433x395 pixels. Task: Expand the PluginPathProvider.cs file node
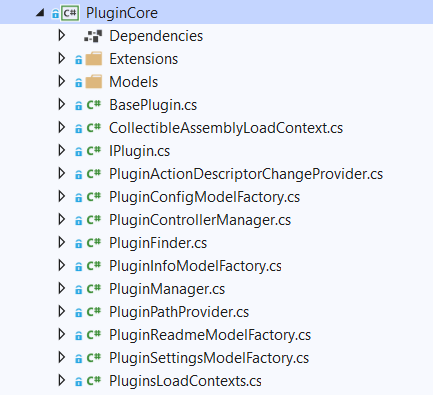pyautogui.click(x=62, y=311)
